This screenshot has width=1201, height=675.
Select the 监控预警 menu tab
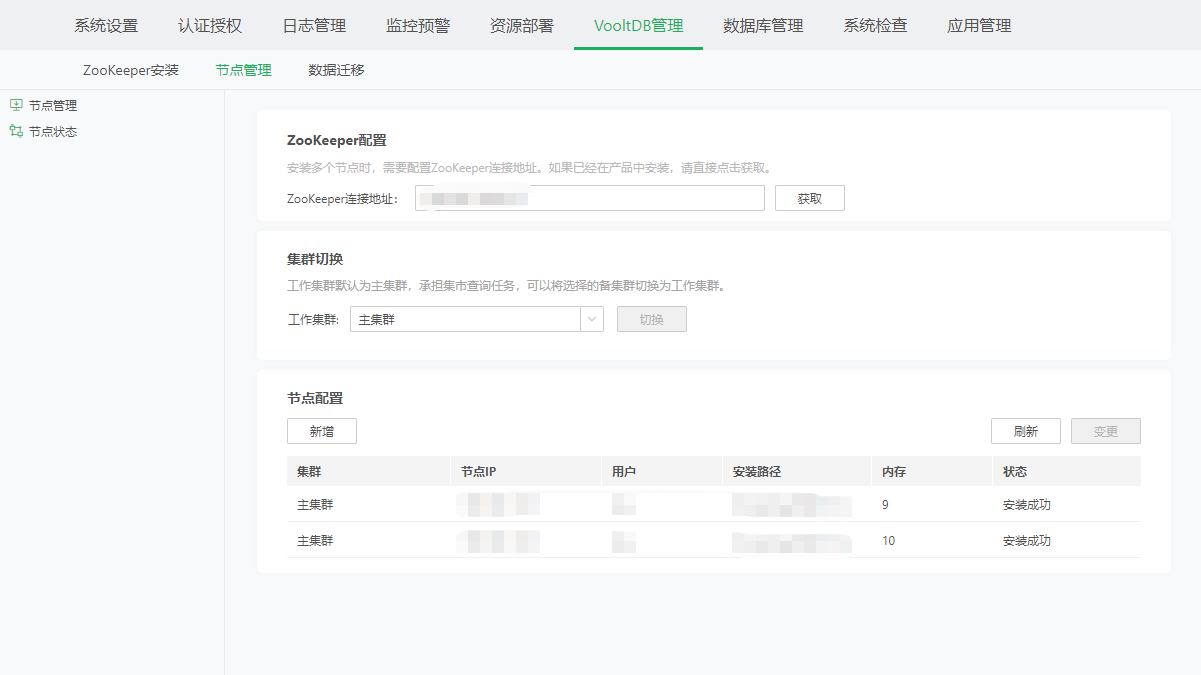[418, 26]
